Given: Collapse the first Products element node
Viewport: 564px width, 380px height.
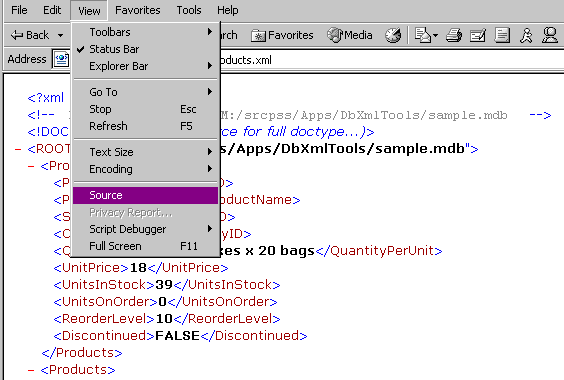Looking at the screenshot, I should point(31,166).
